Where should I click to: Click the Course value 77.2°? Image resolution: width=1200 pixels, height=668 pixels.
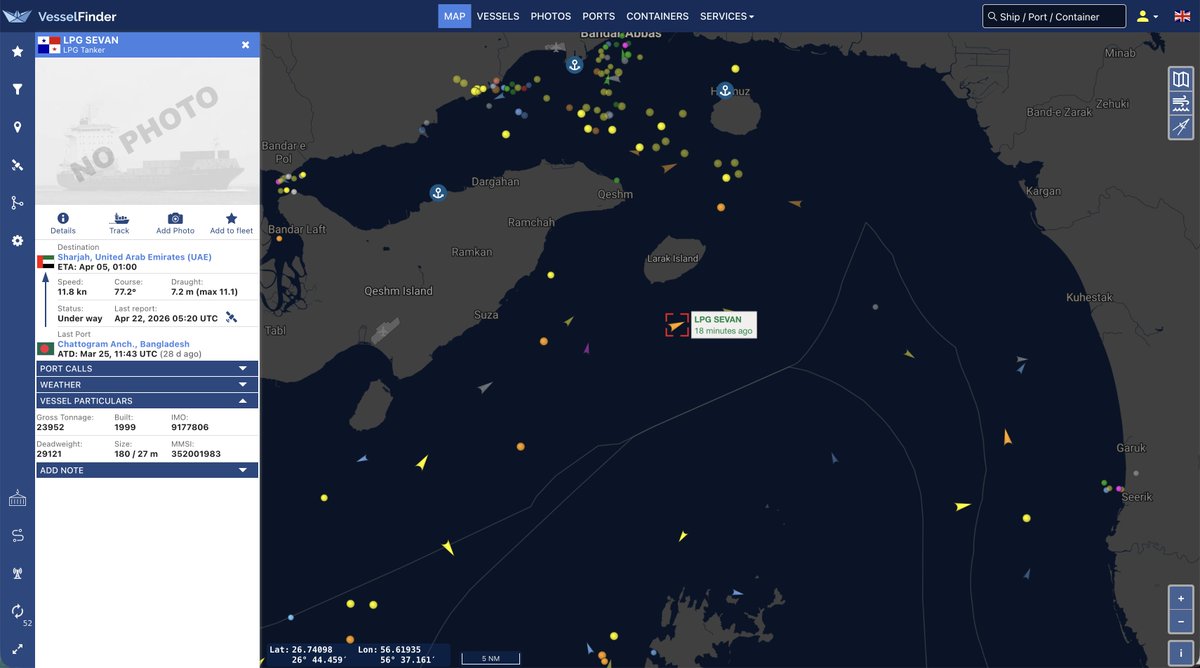[x=127, y=292]
